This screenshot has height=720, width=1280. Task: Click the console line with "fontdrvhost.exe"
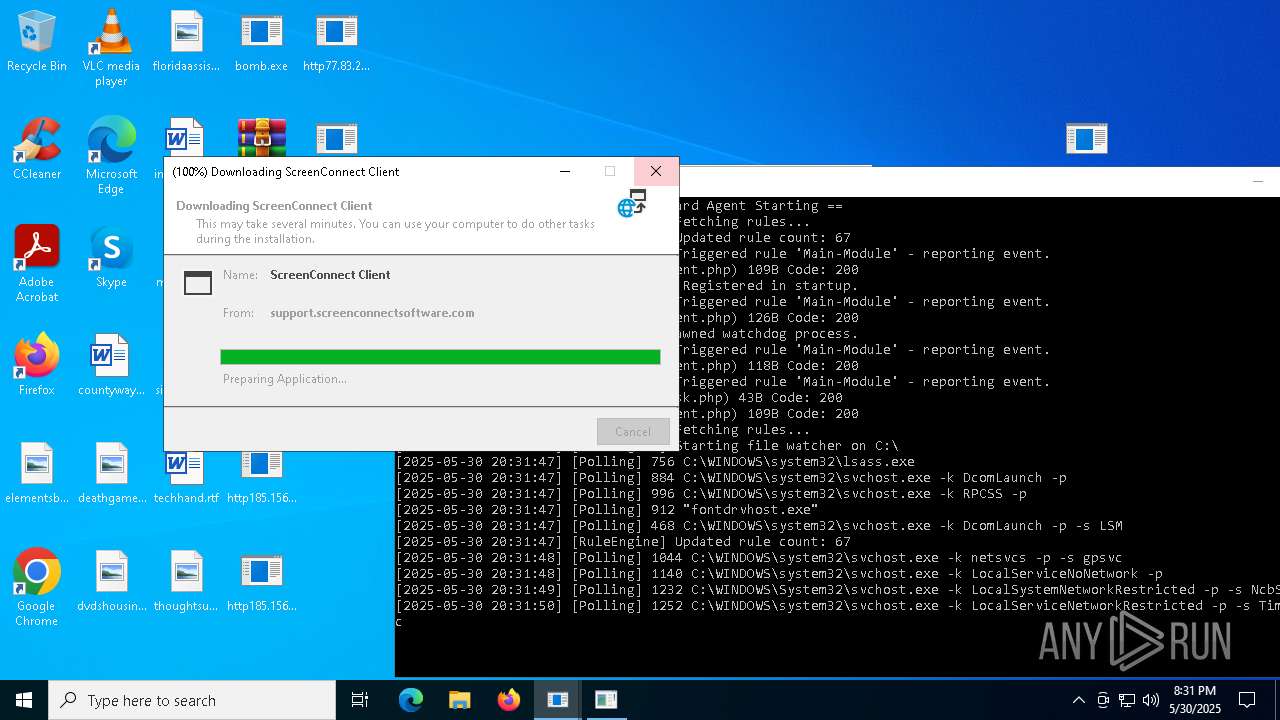click(607, 510)
